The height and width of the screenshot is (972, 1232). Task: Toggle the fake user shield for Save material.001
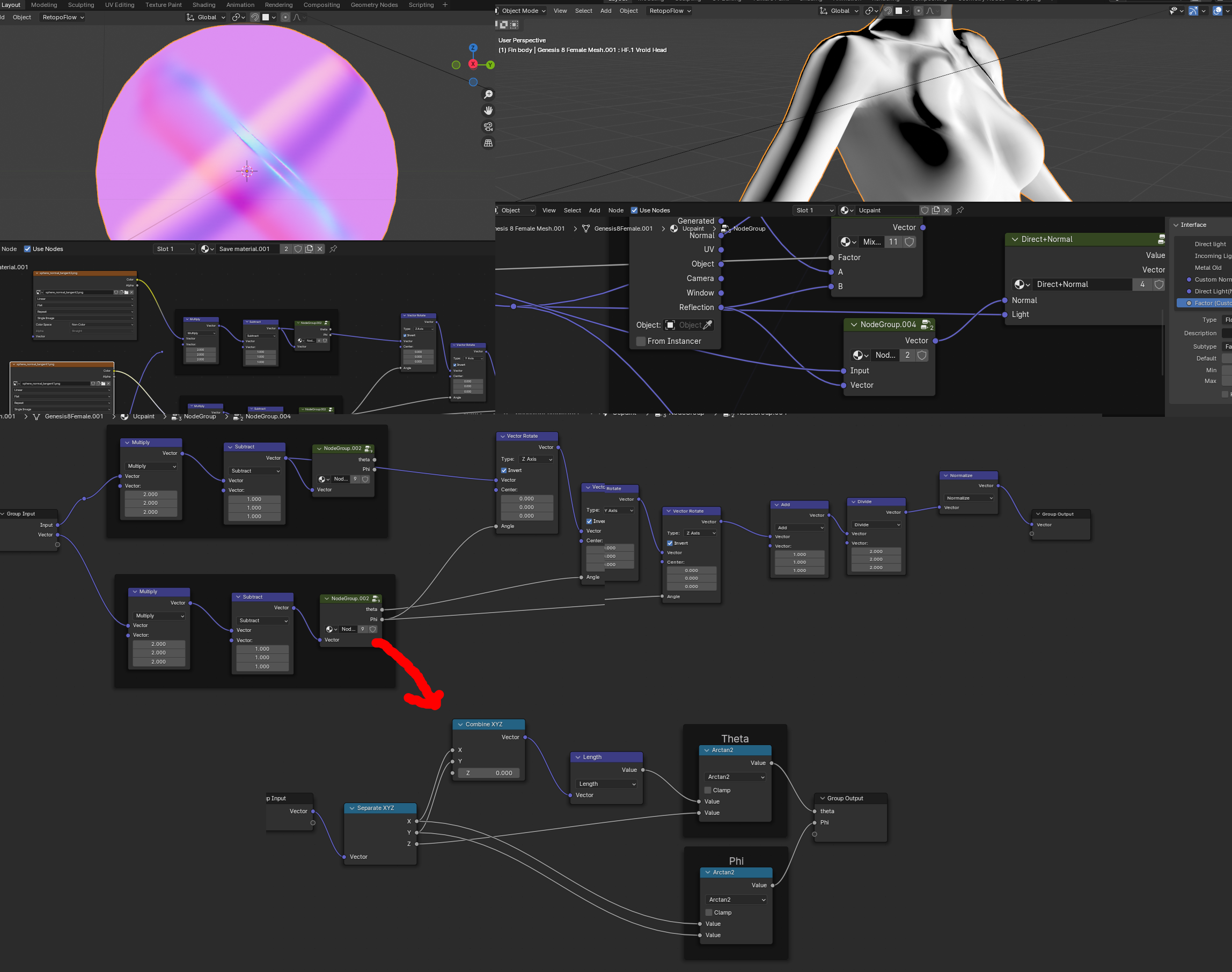298,249
